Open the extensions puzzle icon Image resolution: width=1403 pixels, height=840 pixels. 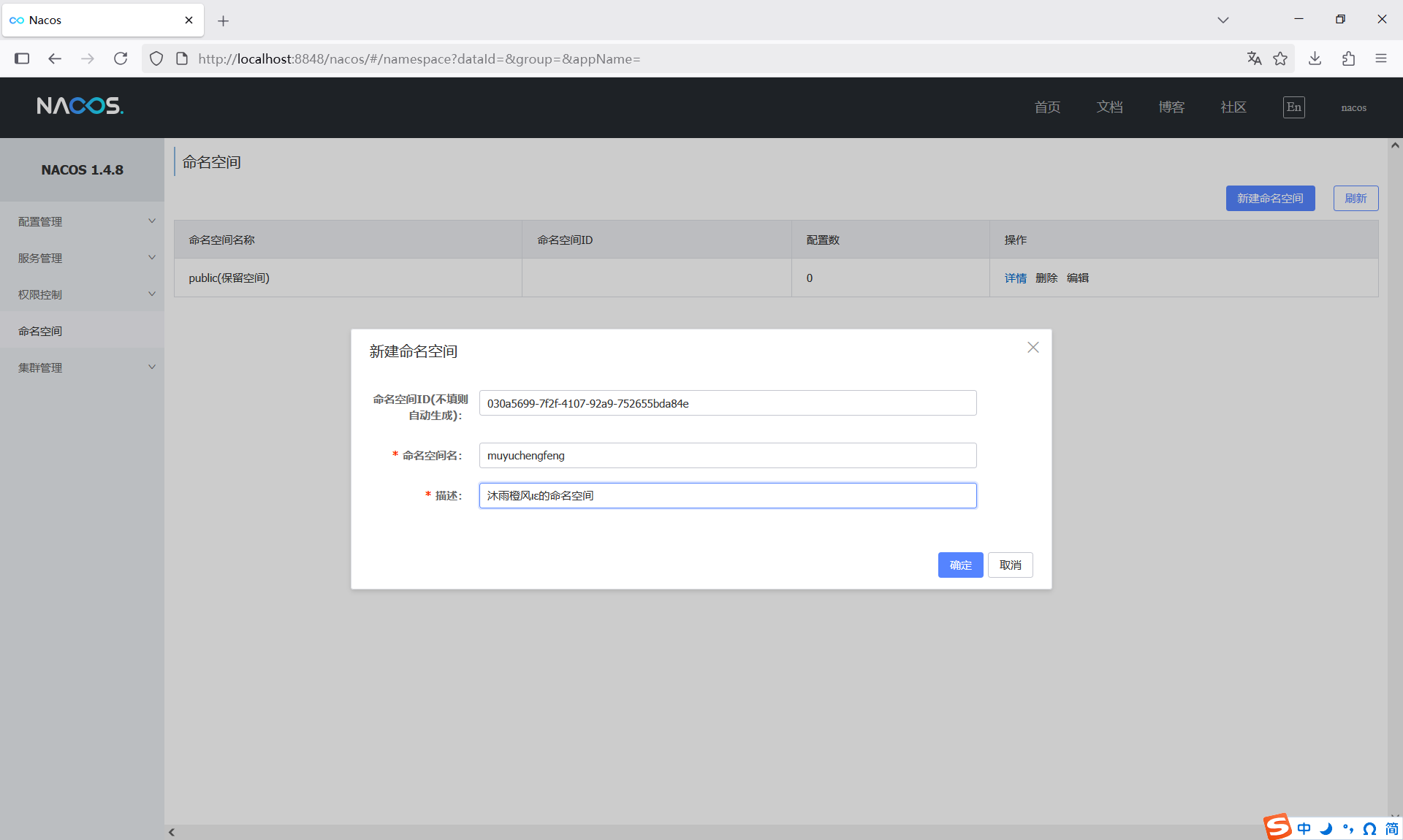[x=1348, y=58]
